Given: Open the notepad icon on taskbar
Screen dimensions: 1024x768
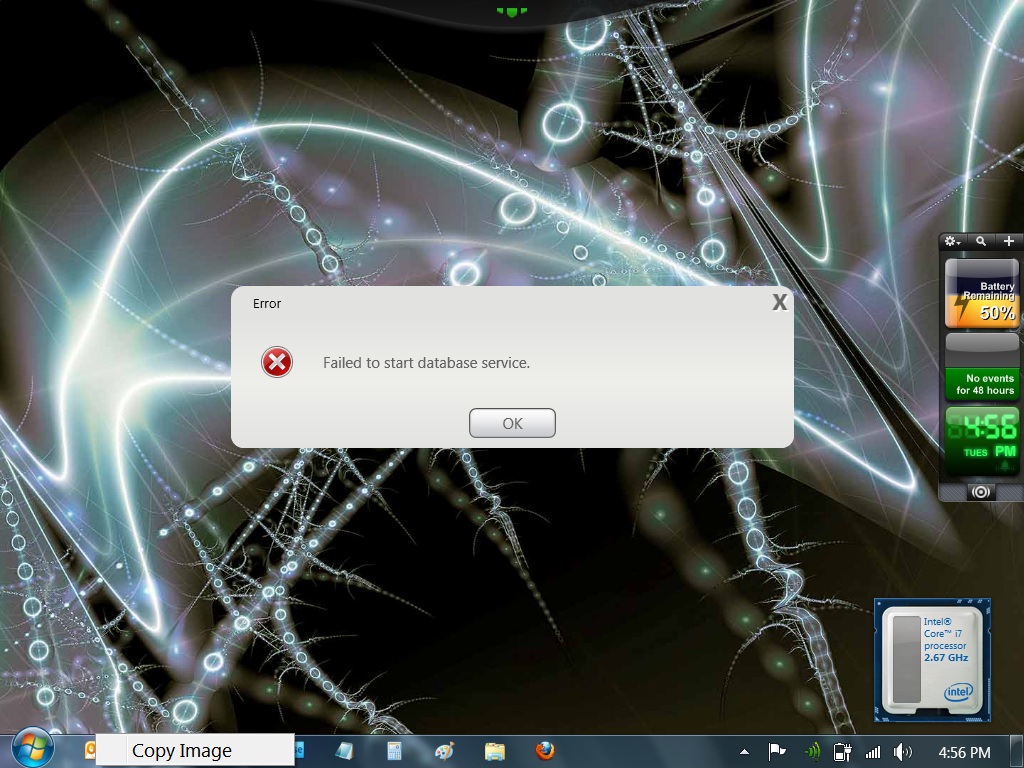Looking at the screenshot, I should point(344,751).
